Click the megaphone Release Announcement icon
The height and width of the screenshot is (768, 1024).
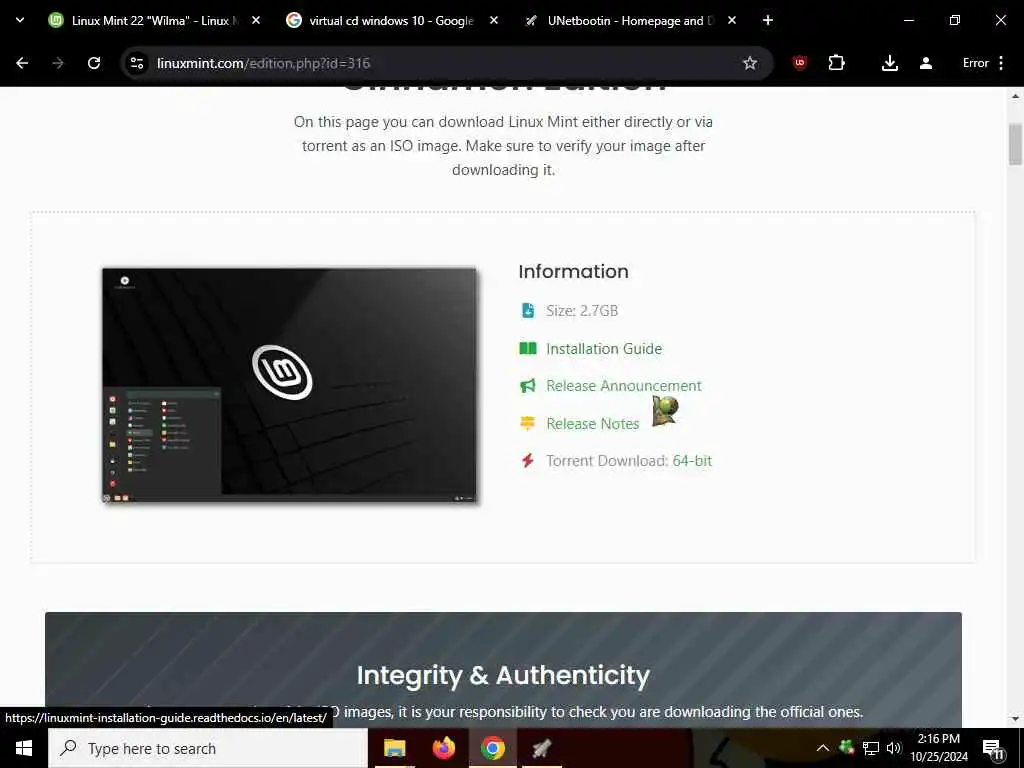coord(528,386)
